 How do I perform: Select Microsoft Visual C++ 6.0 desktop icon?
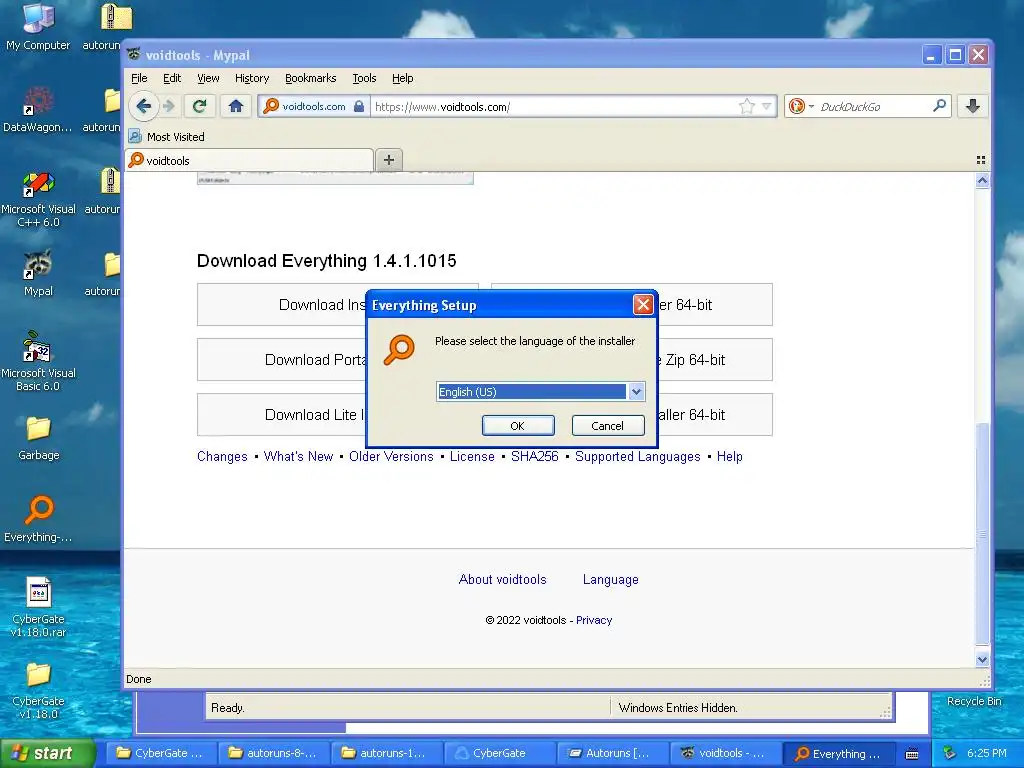point(38,199)
